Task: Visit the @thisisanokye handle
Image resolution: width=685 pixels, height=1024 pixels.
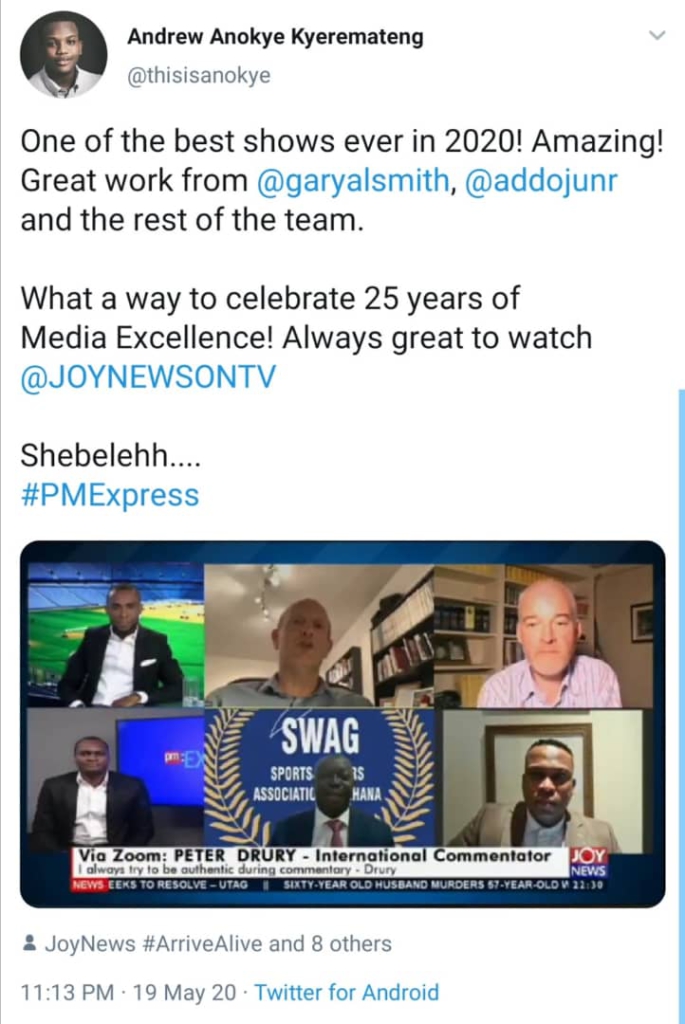Action: coord(199,76)
